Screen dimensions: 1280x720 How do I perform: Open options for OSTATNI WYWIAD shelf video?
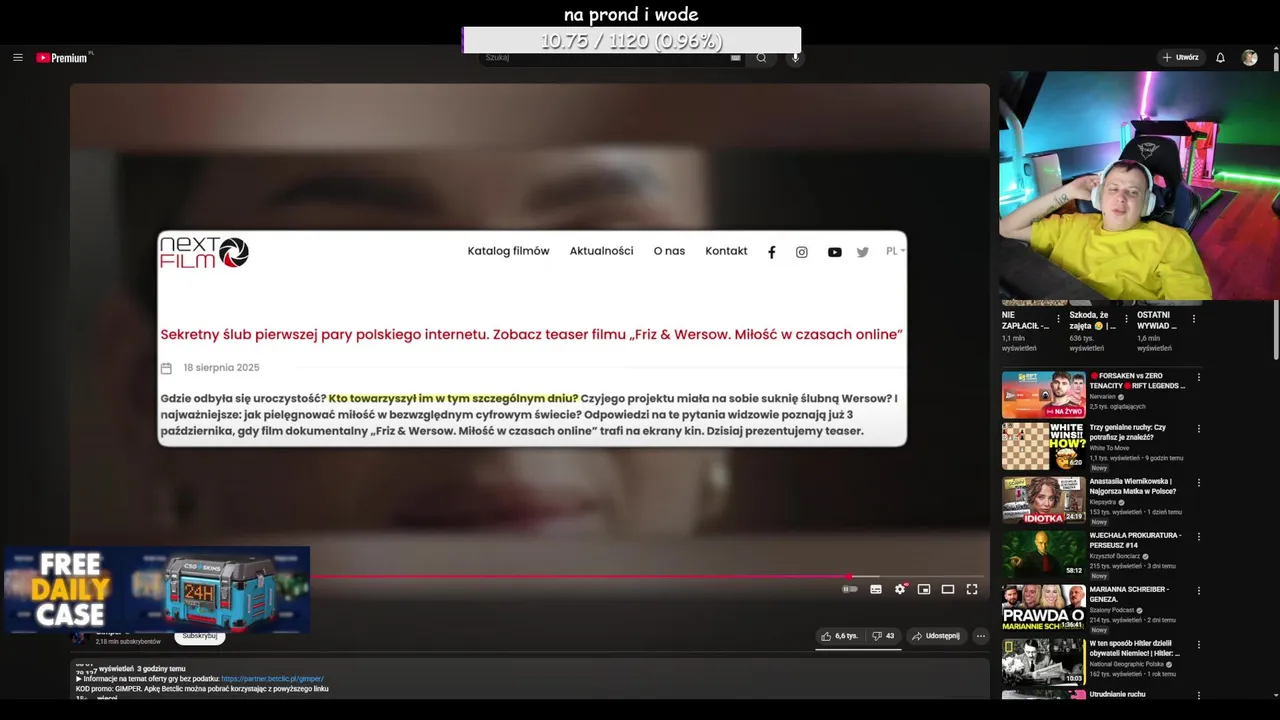click(x=1193, y=319)
